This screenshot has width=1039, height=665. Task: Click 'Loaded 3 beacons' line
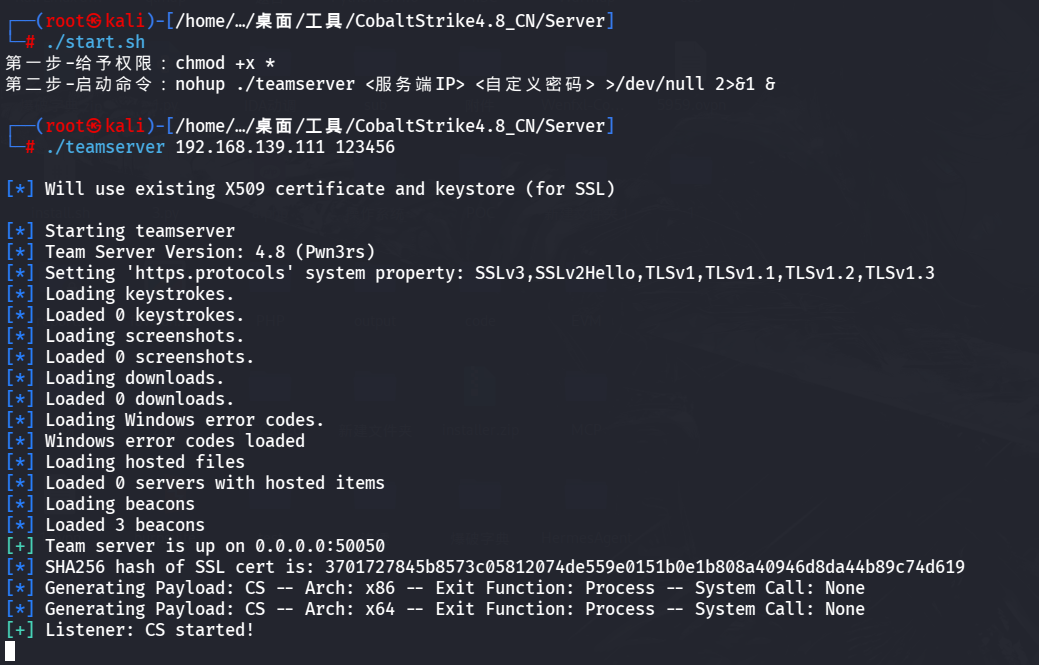tap(125, 525)
